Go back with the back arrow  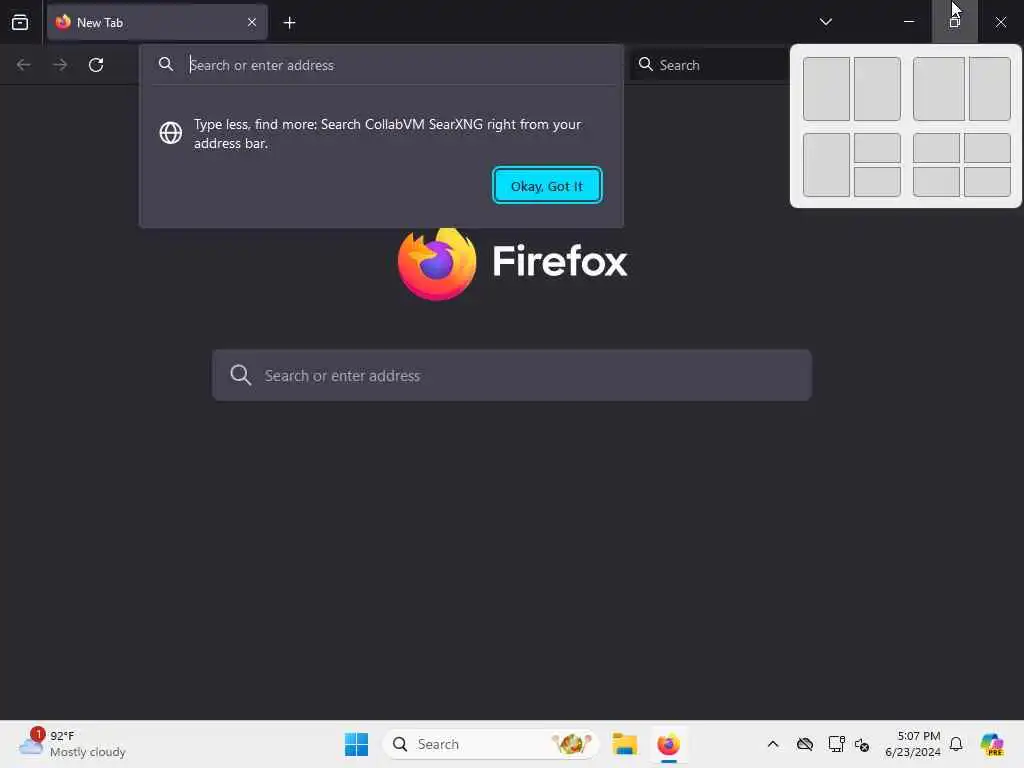(24, 65)
